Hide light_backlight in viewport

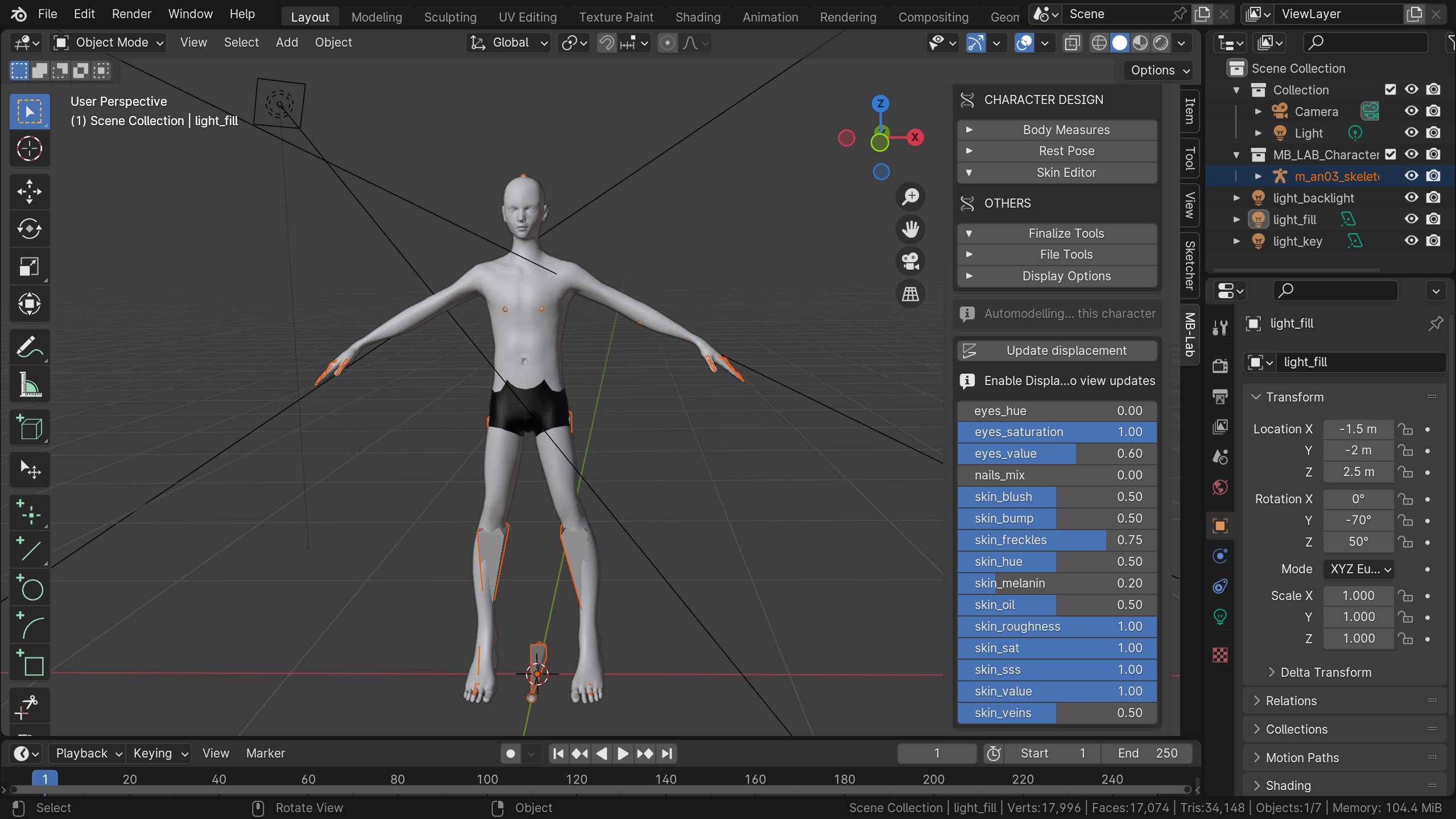[1411, 197]
